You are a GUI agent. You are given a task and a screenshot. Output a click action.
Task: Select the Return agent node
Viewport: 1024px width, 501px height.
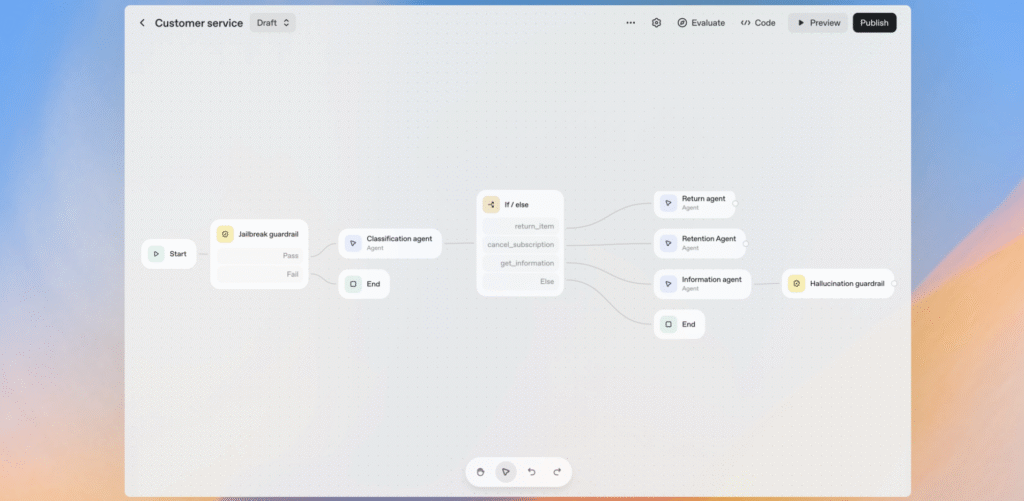click(x=695, y=203)
